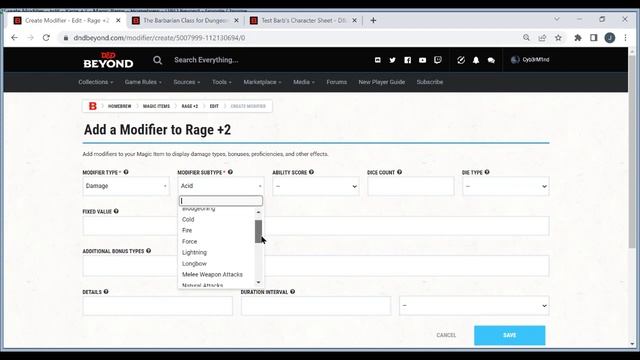Click the Die Type help icon
The height and width of the screenshot is (360, 640).
pos(487,172)
